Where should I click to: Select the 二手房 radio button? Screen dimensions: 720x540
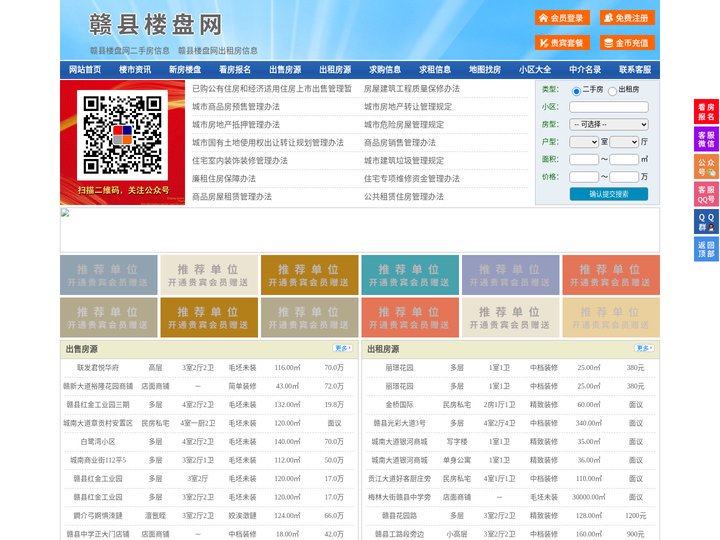click(576, 91)
